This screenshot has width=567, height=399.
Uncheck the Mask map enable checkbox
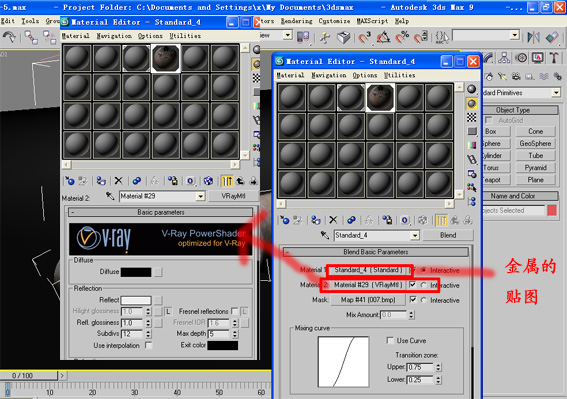tap(413, 300)
